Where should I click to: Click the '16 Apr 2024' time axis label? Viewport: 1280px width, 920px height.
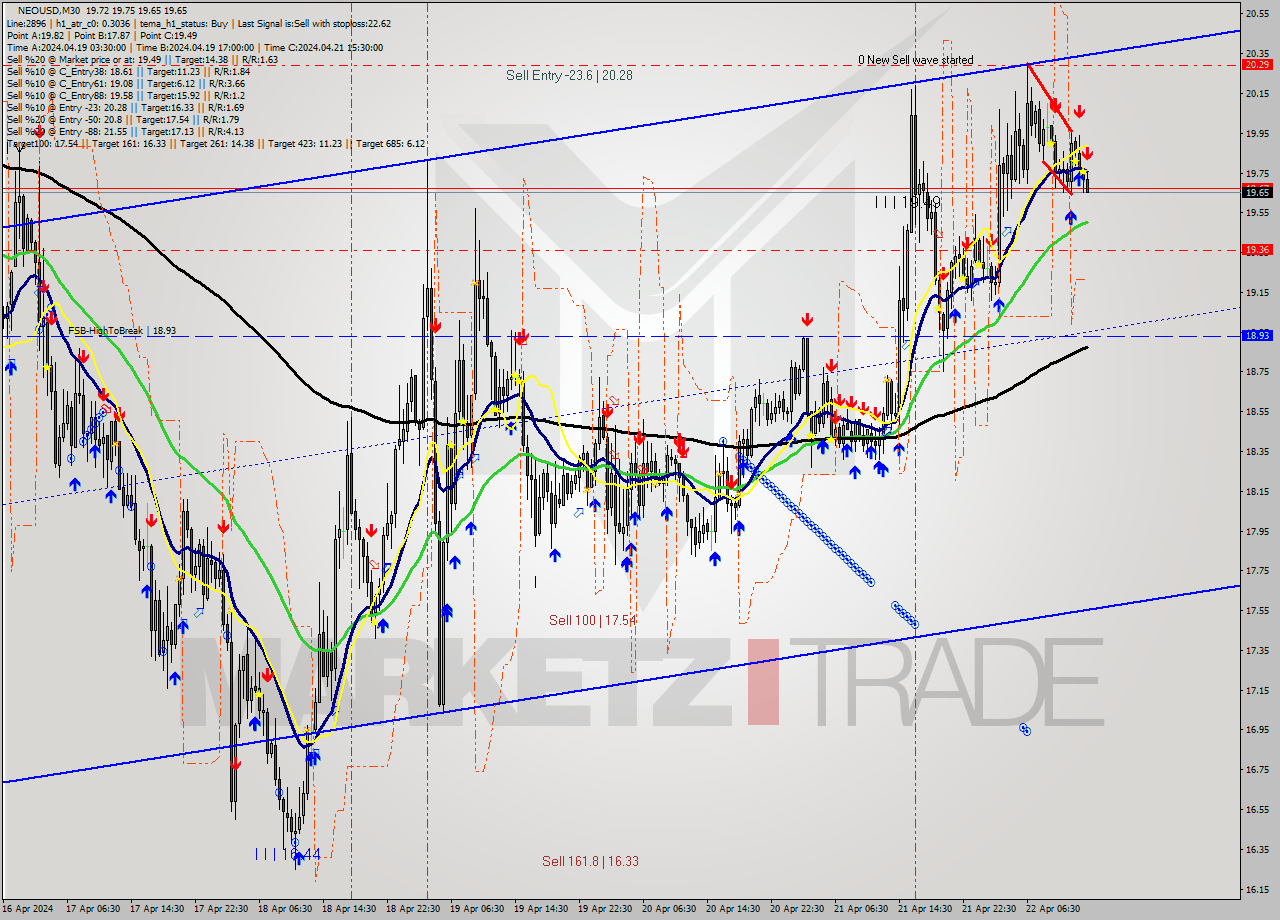point(29,909)
